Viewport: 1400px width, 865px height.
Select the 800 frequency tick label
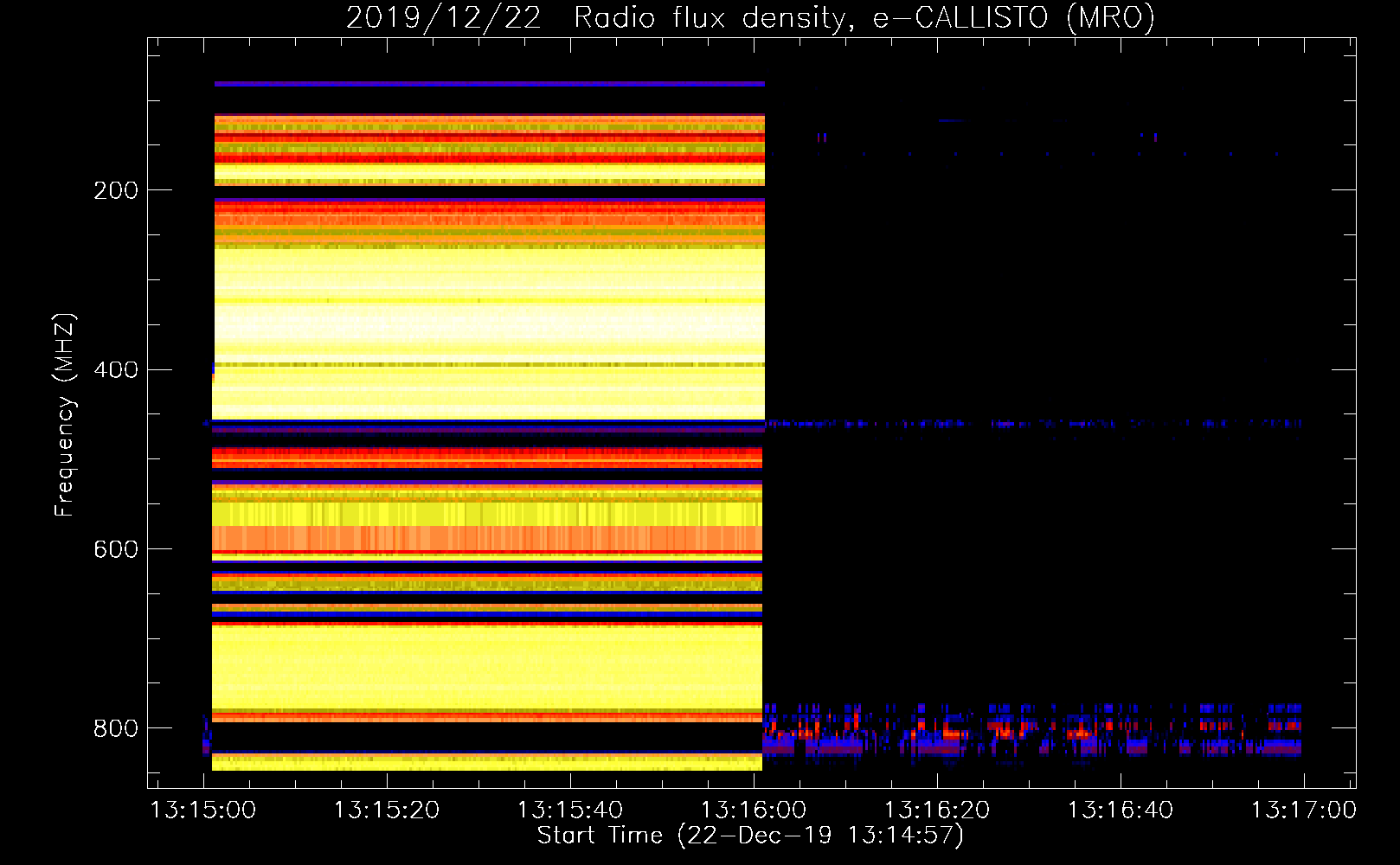click(x=116, y=728)
